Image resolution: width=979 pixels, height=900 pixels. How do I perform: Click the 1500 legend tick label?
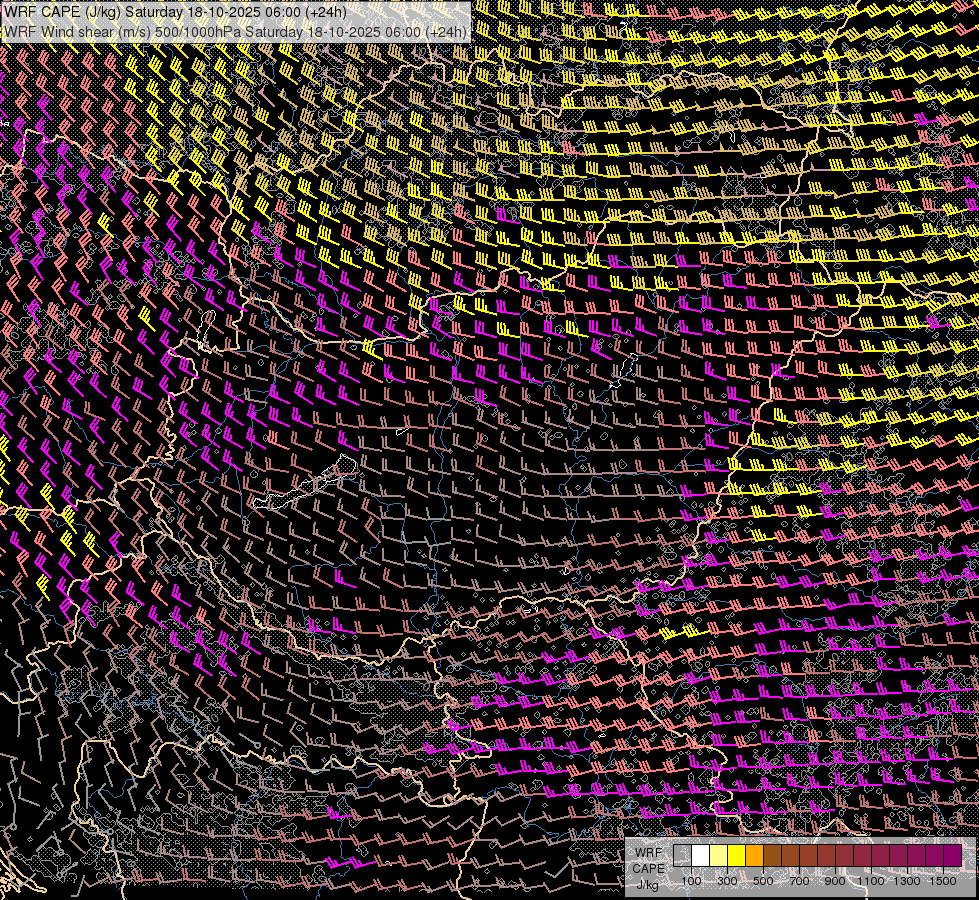tap(943, 881)
